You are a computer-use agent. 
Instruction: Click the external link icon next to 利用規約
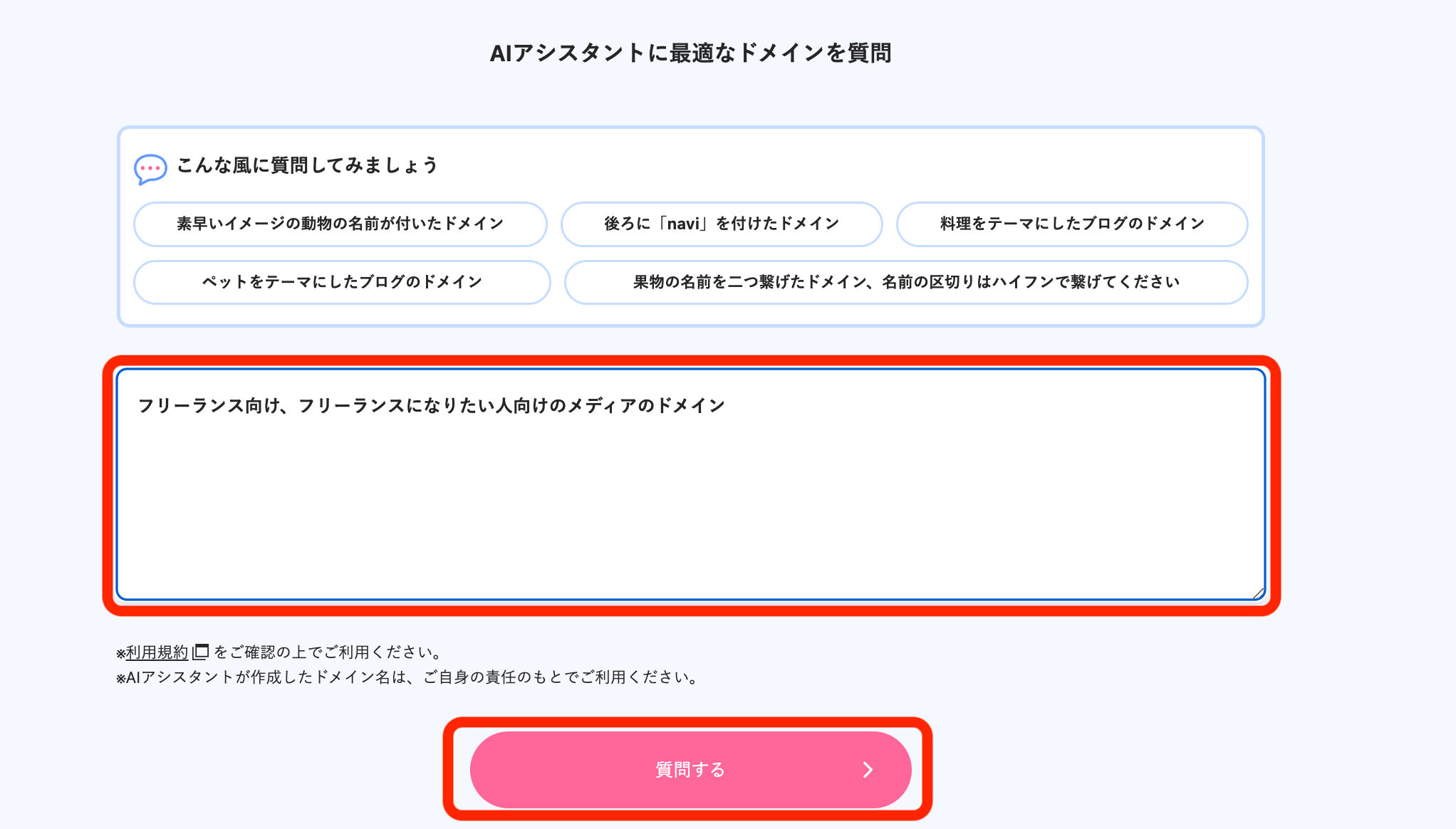202,651
